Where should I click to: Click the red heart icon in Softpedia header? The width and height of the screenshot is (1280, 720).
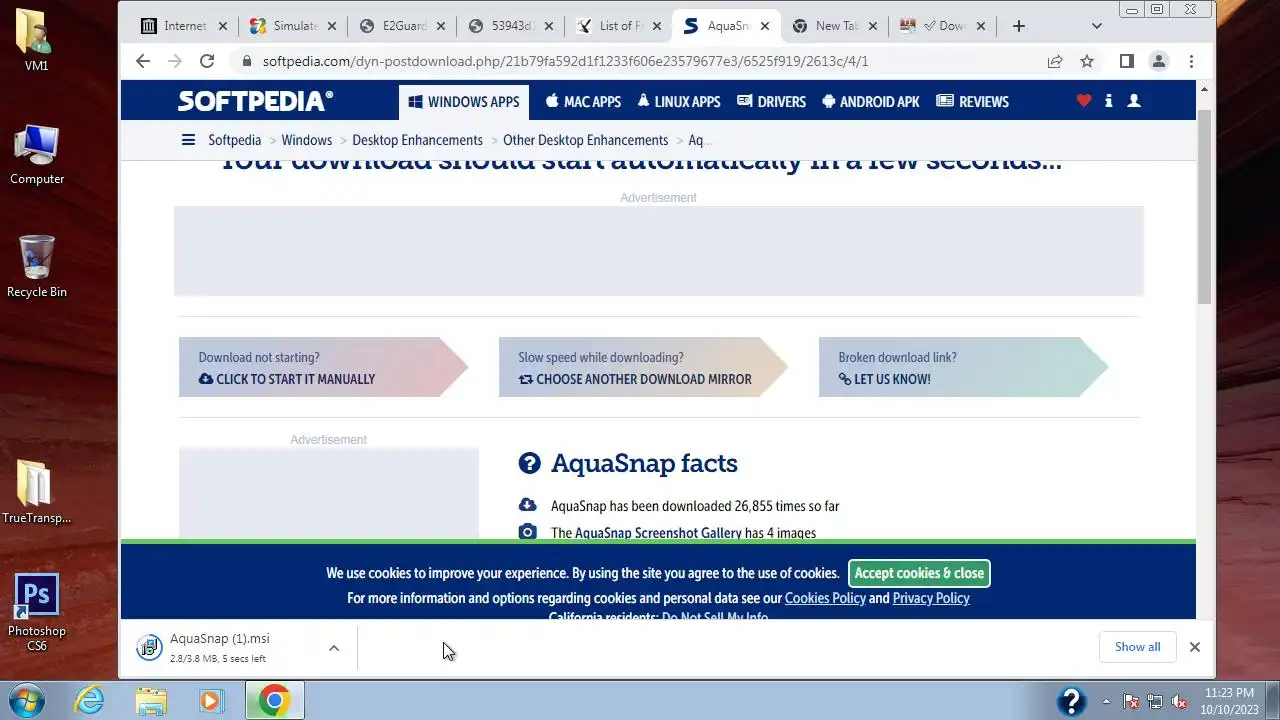(1084, 101)
